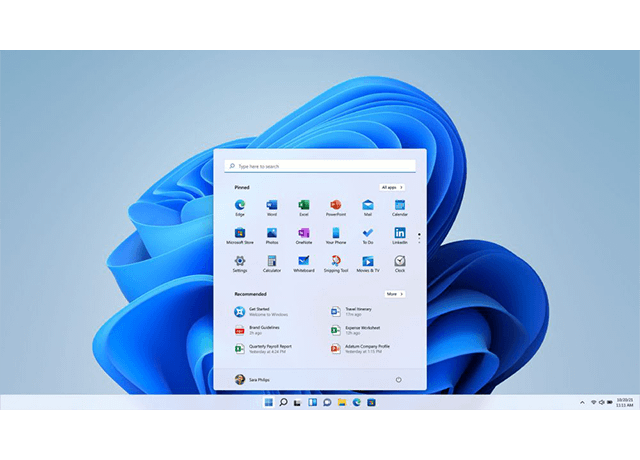
Task: Launch PowerPoint from pinned apps
Action: point(336,207)
